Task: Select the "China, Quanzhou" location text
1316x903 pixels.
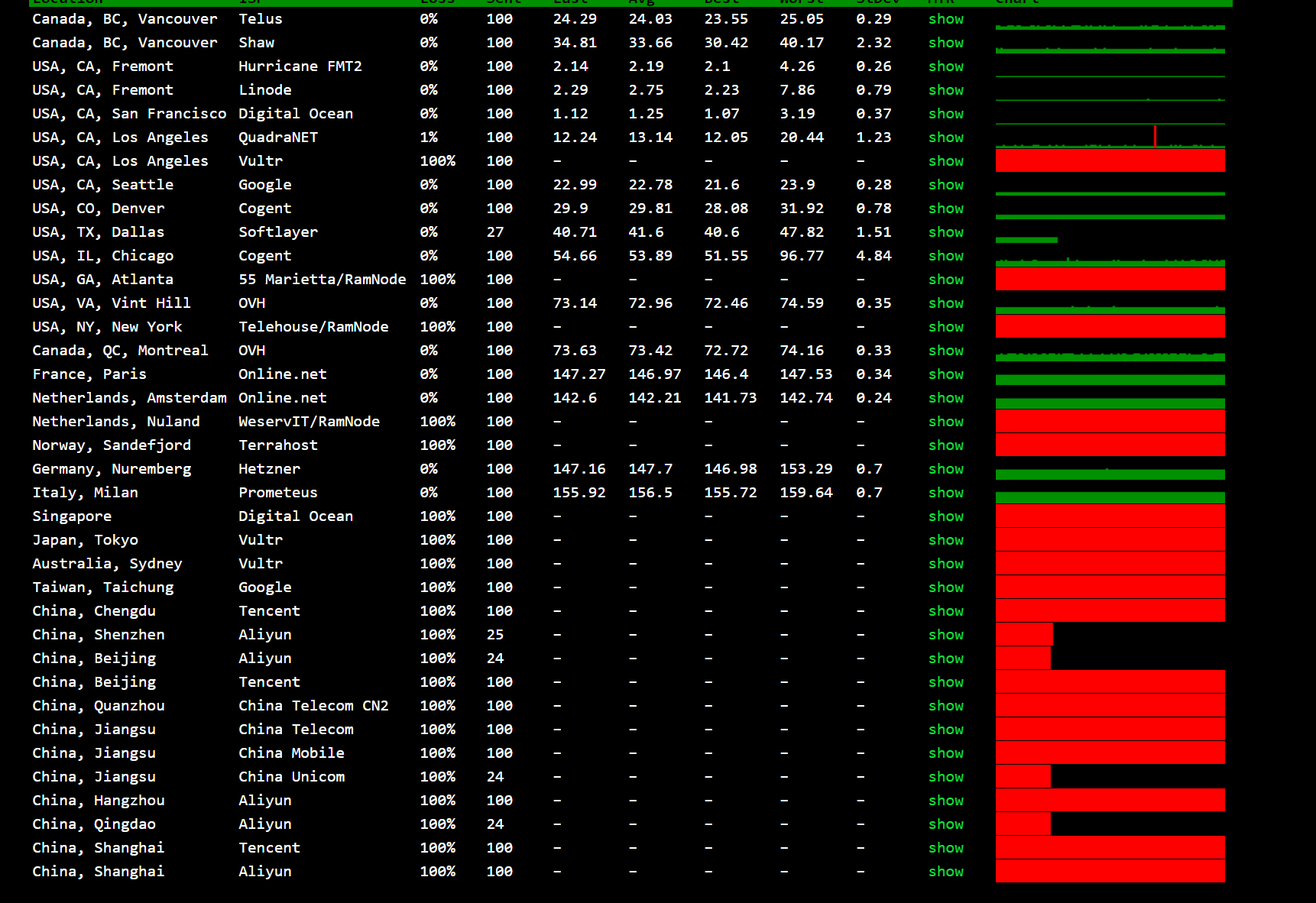Action: click(x=99, y=706)
